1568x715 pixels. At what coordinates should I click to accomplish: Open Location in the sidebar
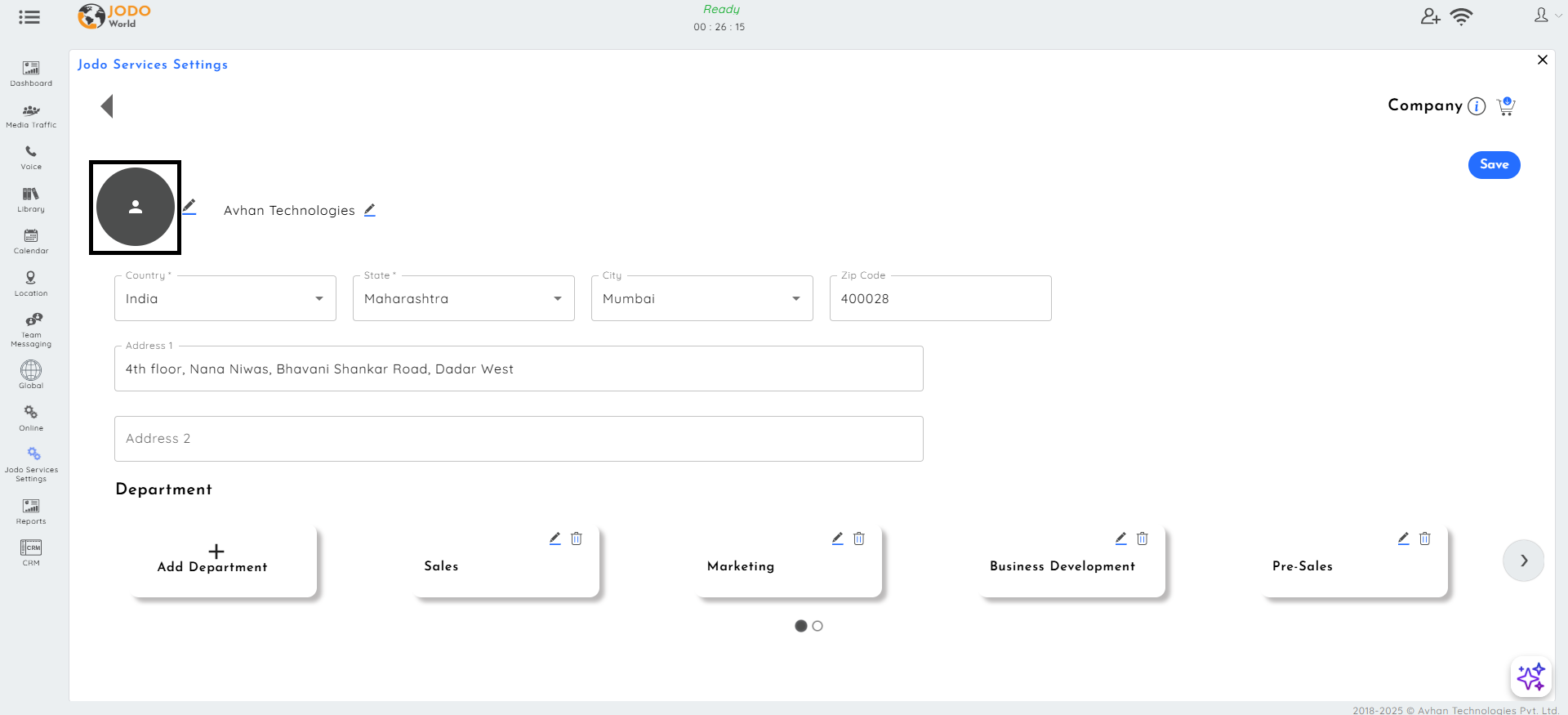click(x=31, y=284)
